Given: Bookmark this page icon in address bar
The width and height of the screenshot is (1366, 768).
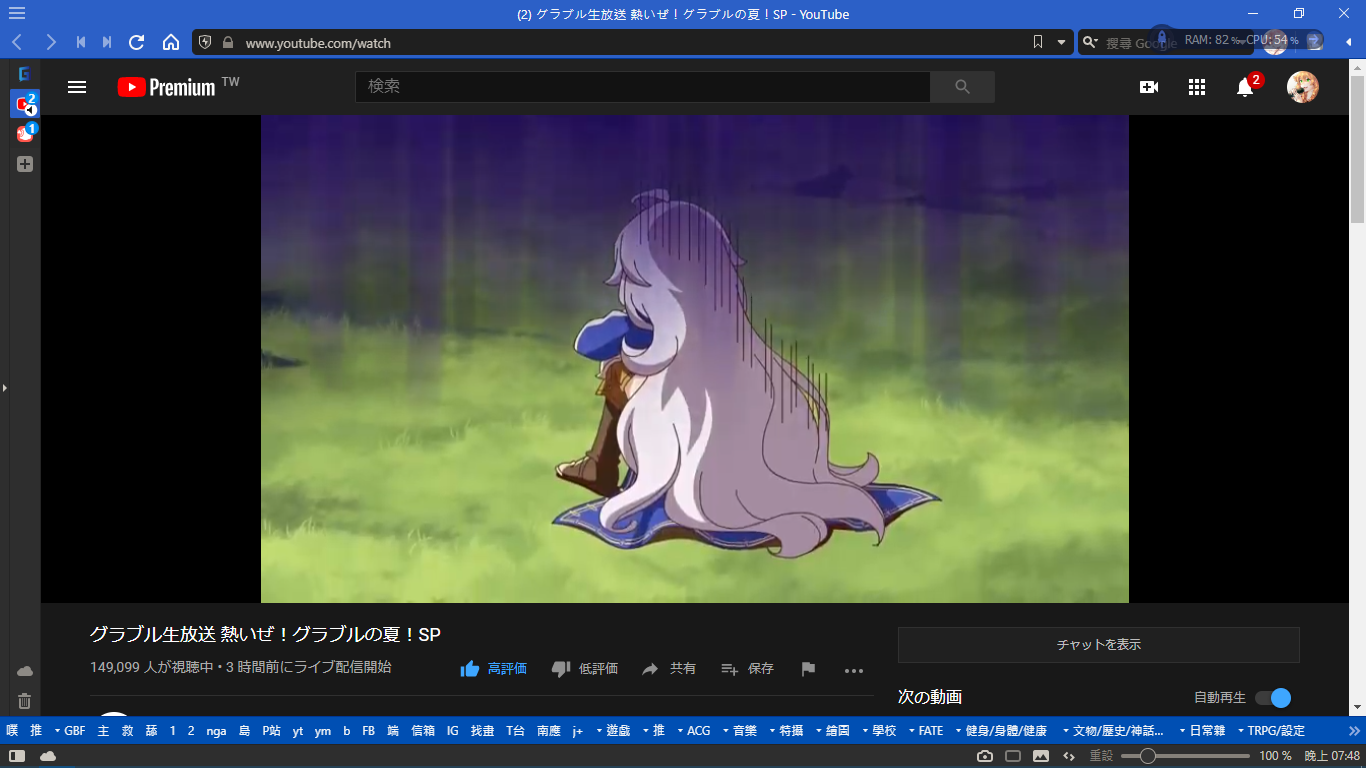Looking at the screenshot, I should [1038, 42].
